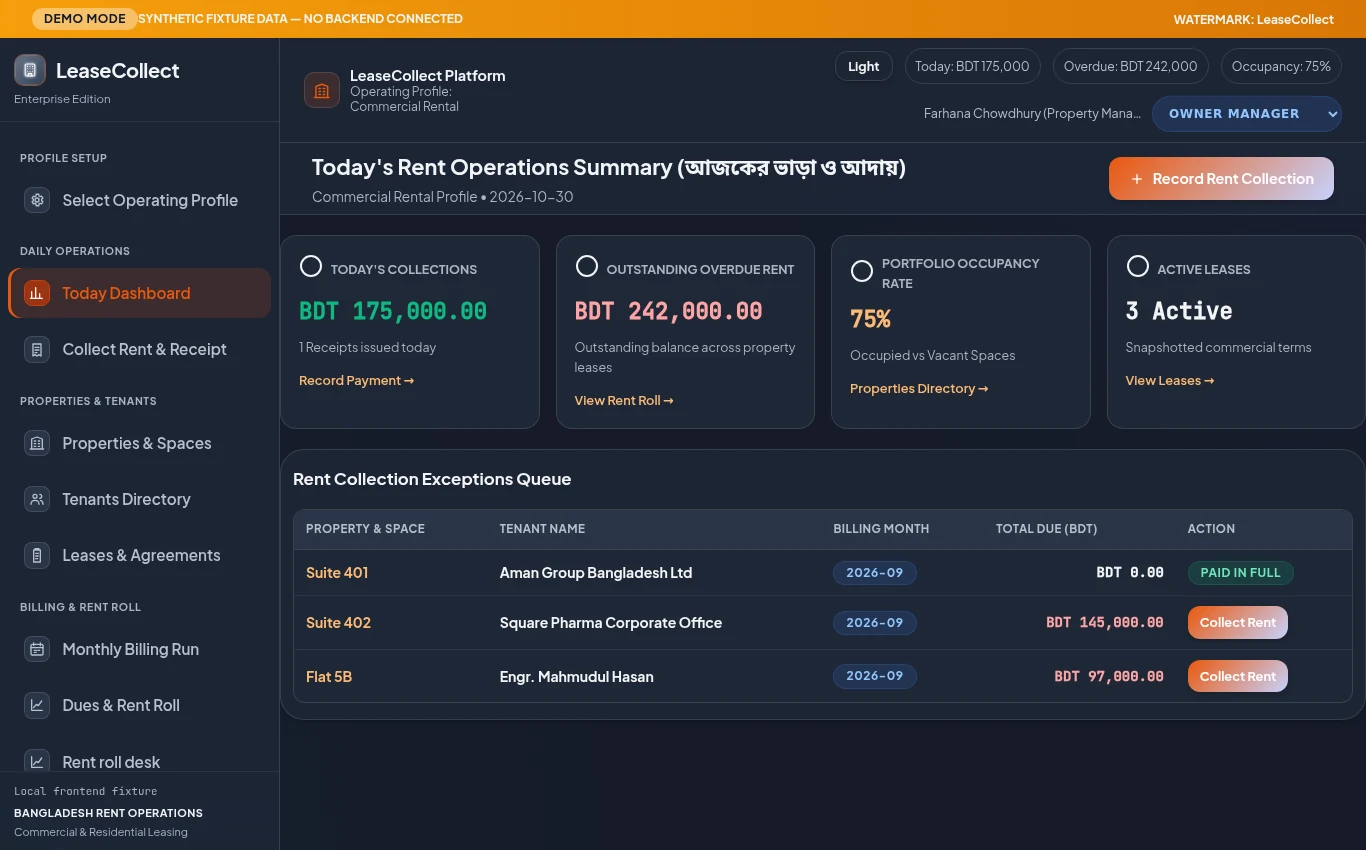Click the Occupancy: 75% chip
The image size is (1366, 850).
click(x=1281, y=66)
